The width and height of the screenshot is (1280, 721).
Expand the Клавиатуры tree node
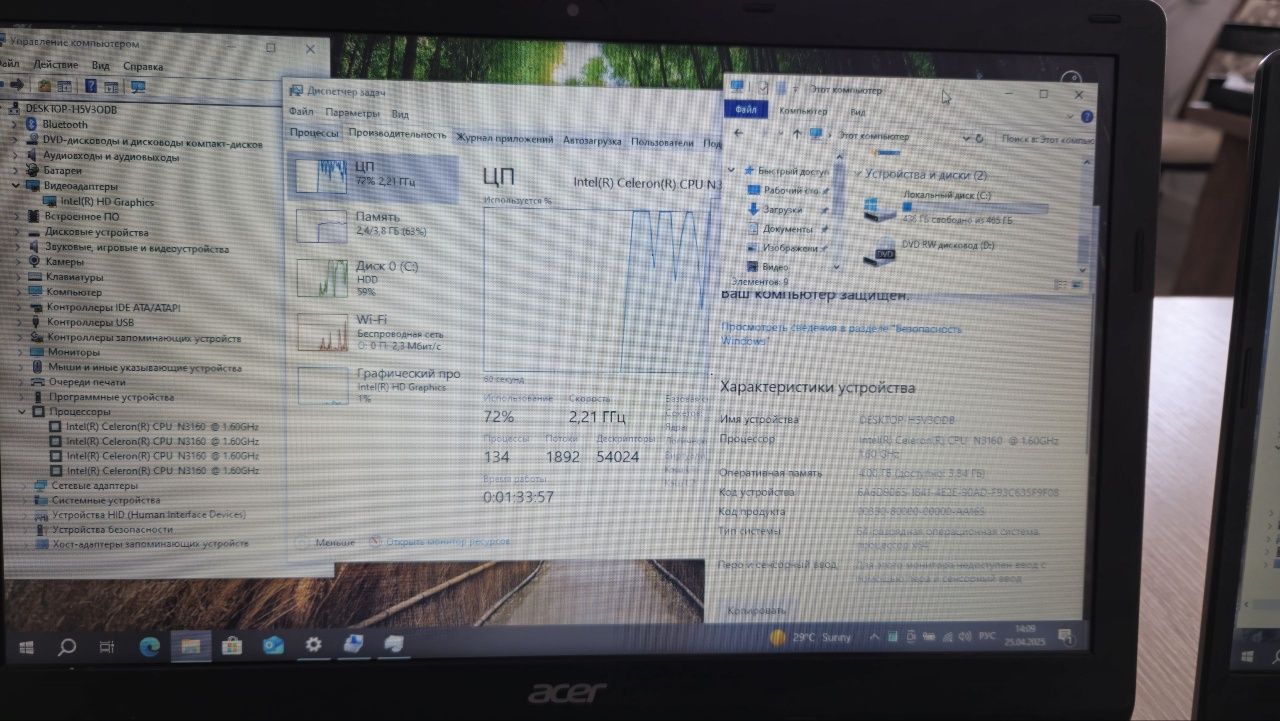coord(17,277)
